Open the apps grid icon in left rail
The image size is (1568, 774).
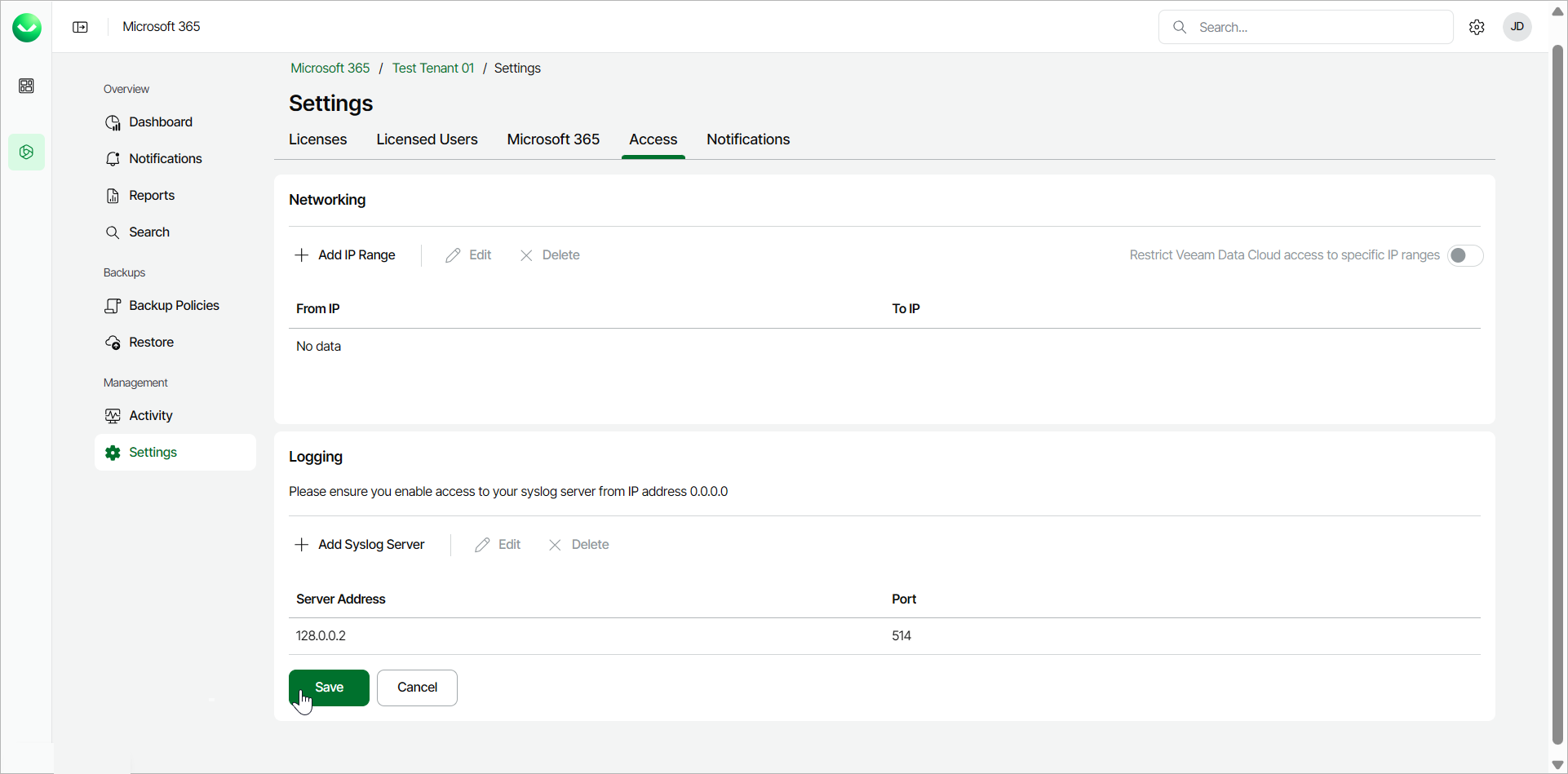26,86
